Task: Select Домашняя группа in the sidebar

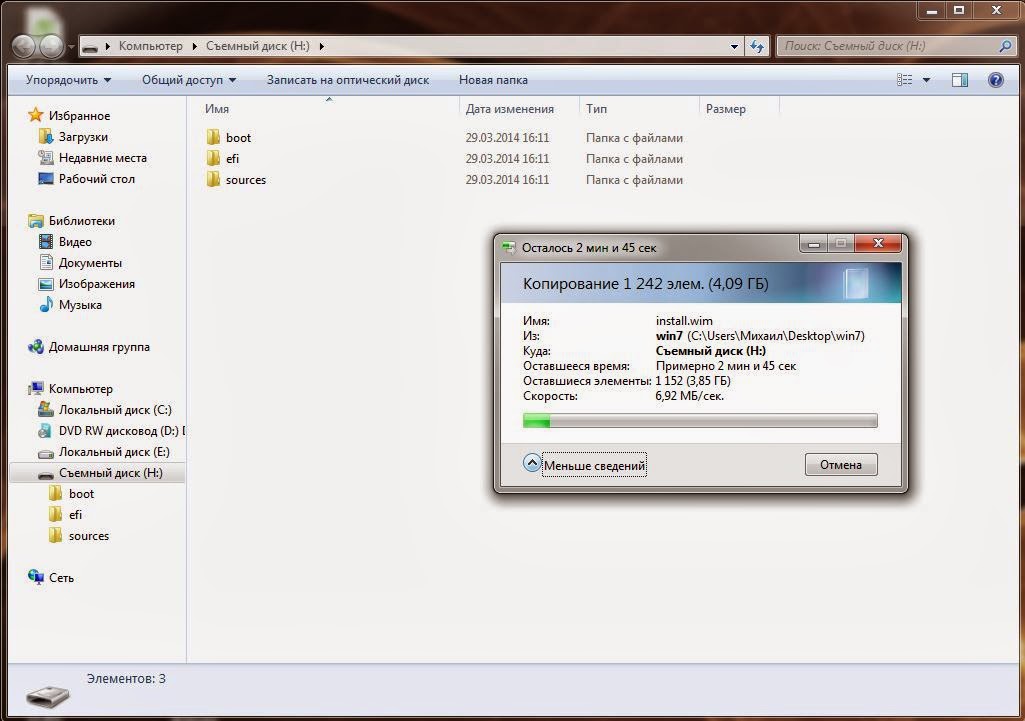Action: click(89, 346)
